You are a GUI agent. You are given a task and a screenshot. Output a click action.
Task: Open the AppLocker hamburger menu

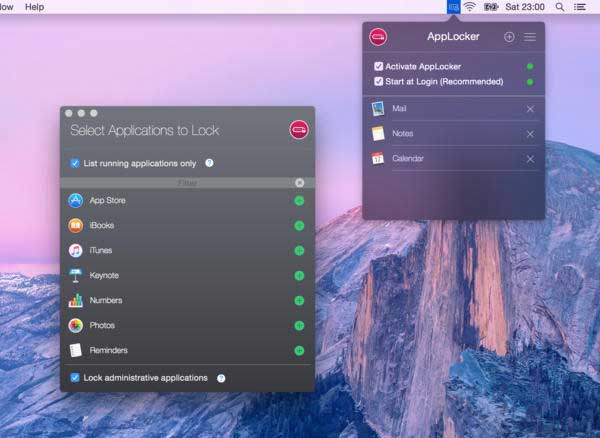click(x=530, y=37)
